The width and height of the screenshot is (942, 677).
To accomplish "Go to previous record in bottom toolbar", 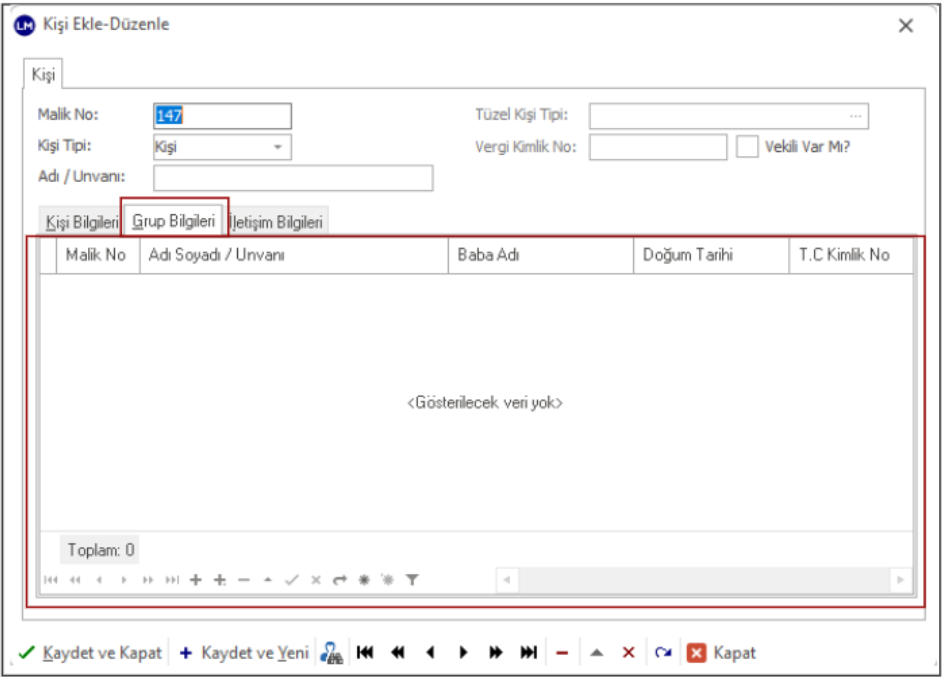I will (x=430, y=653).
